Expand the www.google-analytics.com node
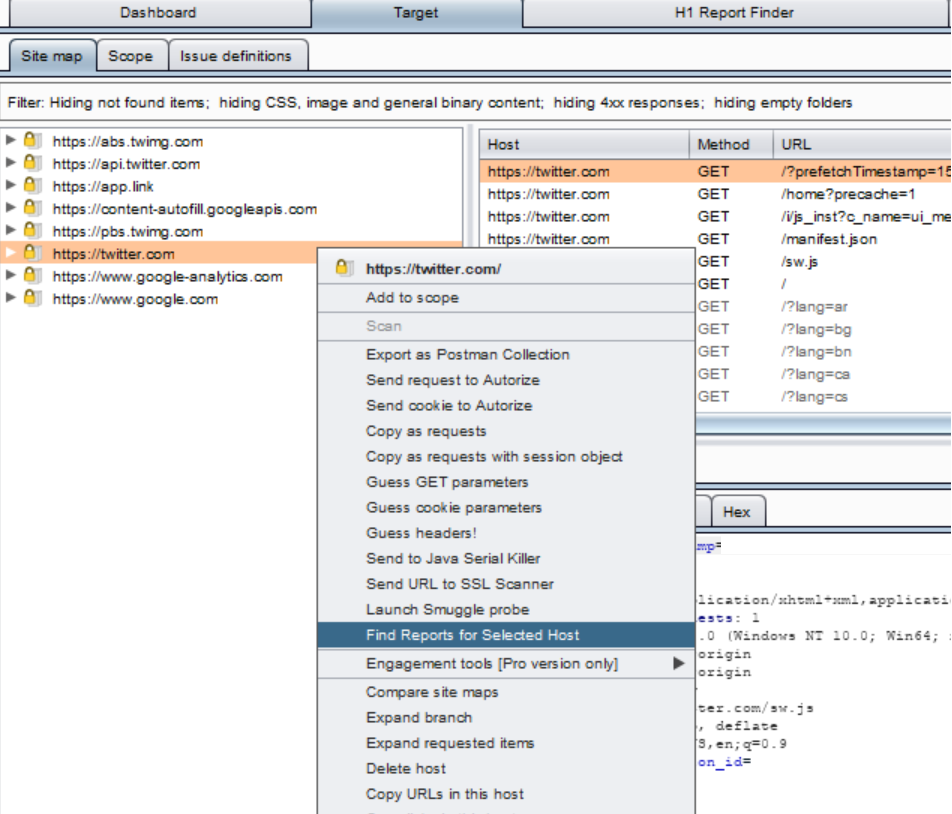This screenshot has height=814, width=952. [10, 275]
